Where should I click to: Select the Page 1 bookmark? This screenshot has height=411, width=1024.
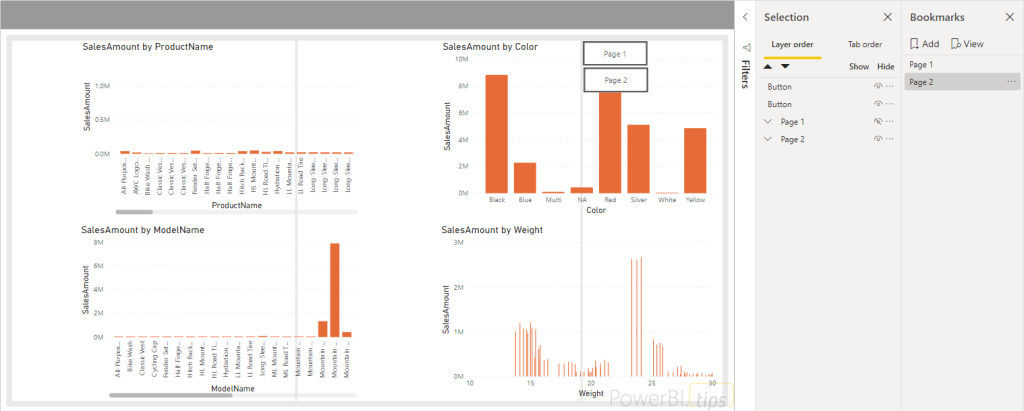[921, 64]
